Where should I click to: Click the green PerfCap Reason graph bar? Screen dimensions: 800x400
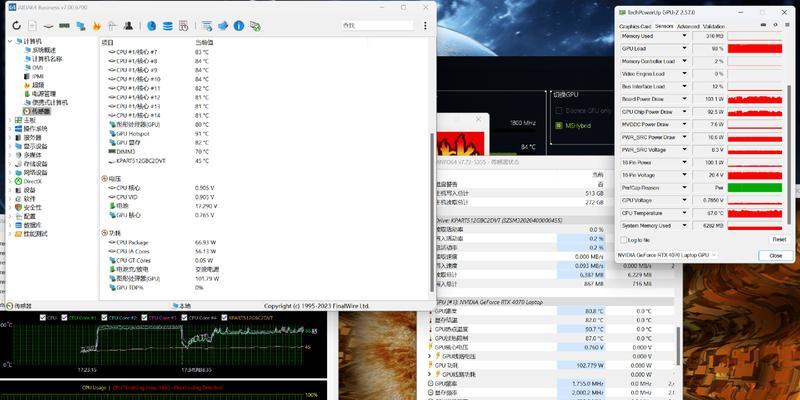(754, 188)
